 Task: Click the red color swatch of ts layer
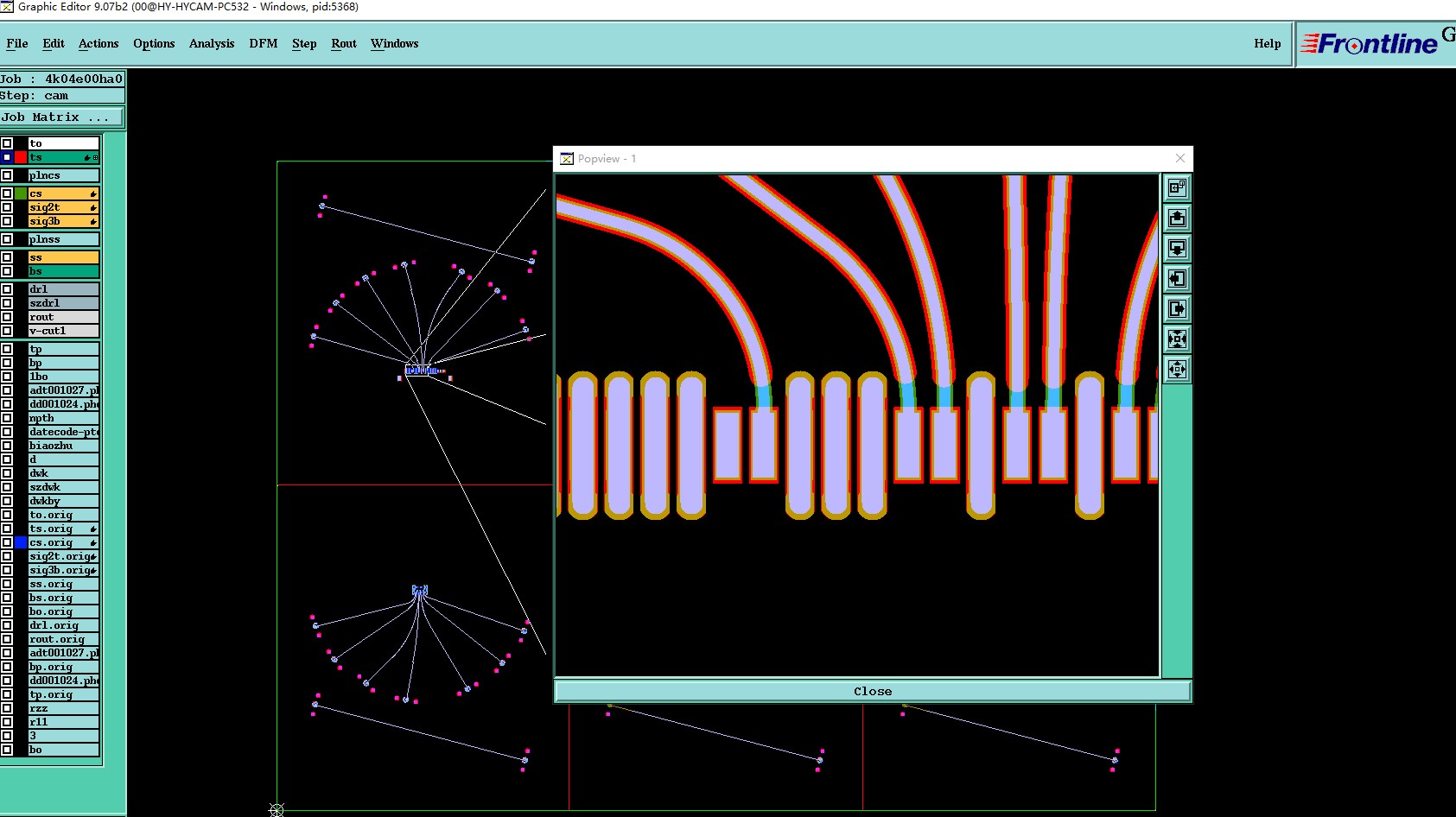[x=21, y=157]
